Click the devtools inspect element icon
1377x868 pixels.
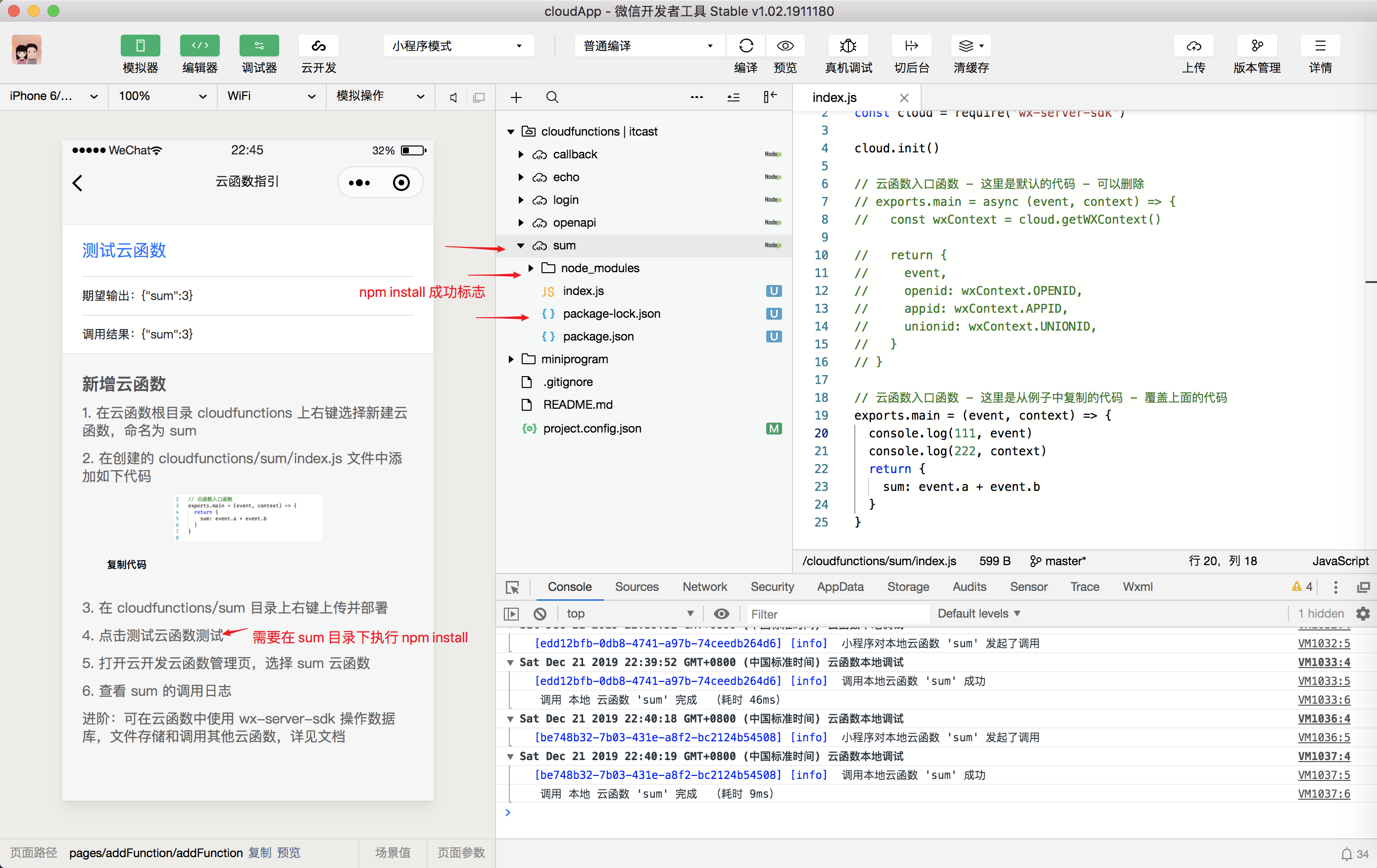click(x=512, y=587)
